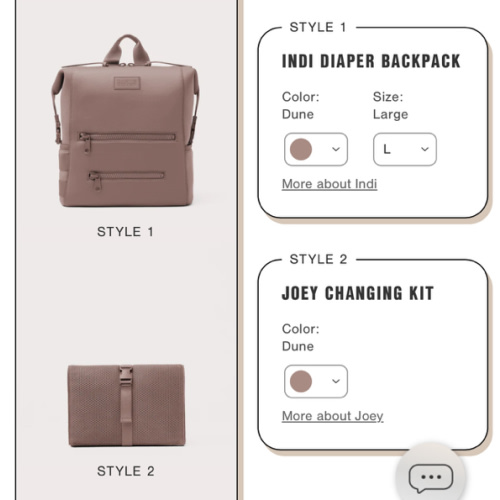Click the chevron in Joey color selector

click(x=336, y=381)
